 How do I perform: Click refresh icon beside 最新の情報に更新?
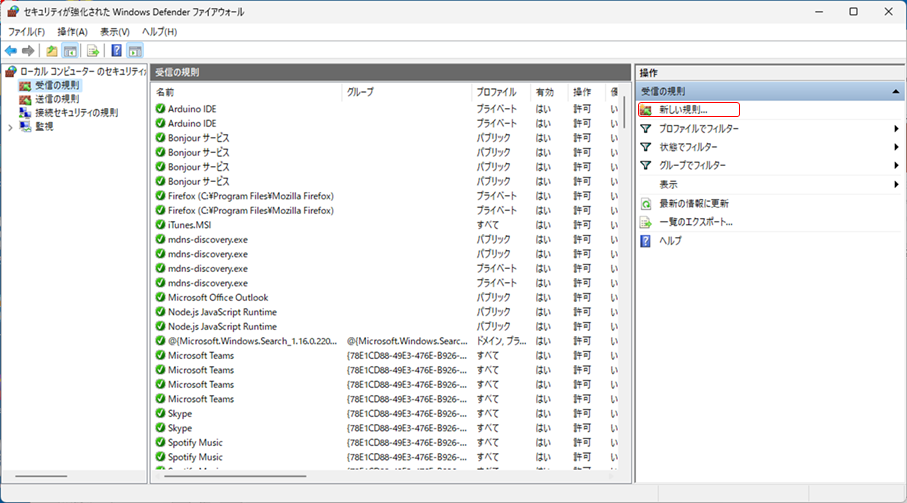tap(646, 203)
